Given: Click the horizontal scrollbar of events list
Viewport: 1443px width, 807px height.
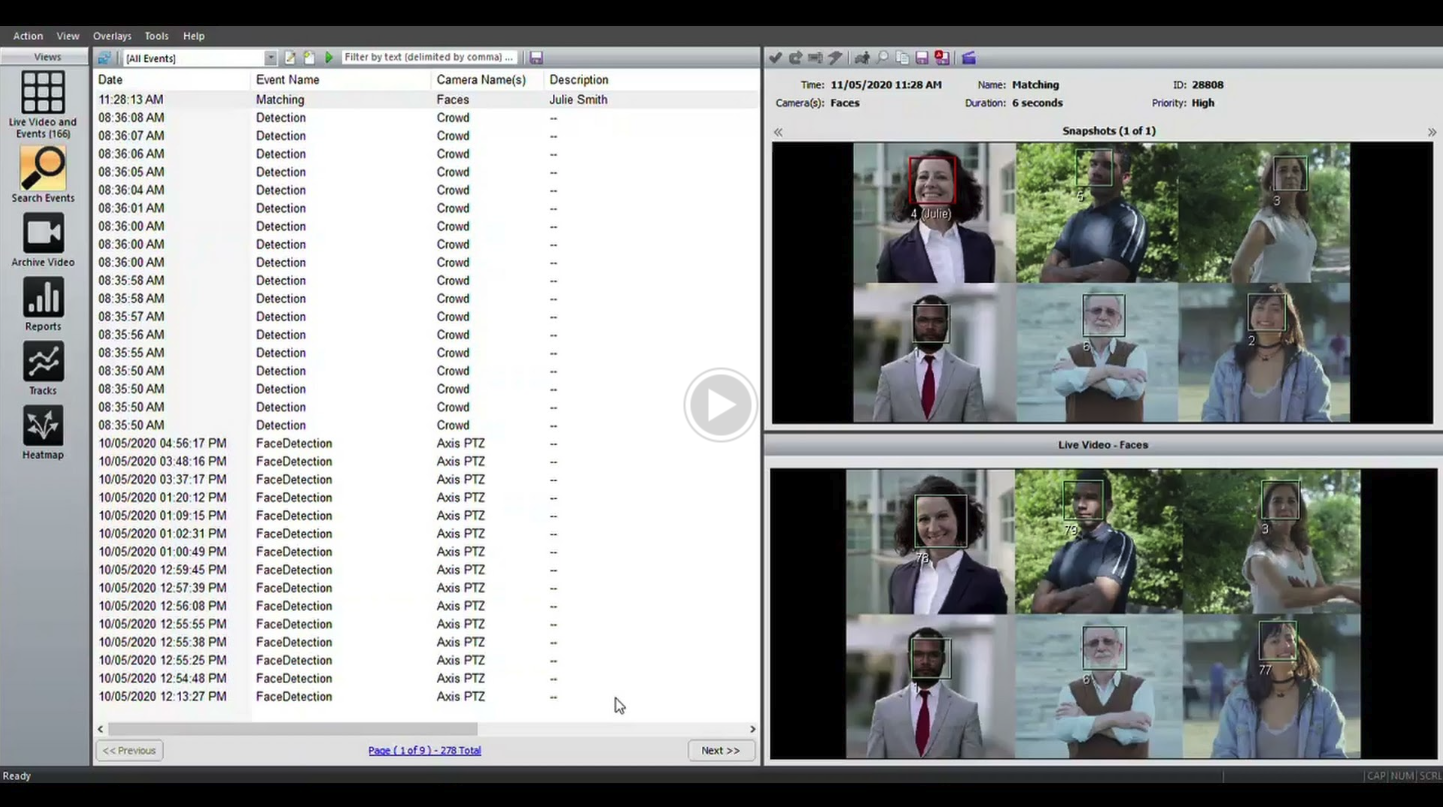Looking at the screenshot, I should (292, 729).
